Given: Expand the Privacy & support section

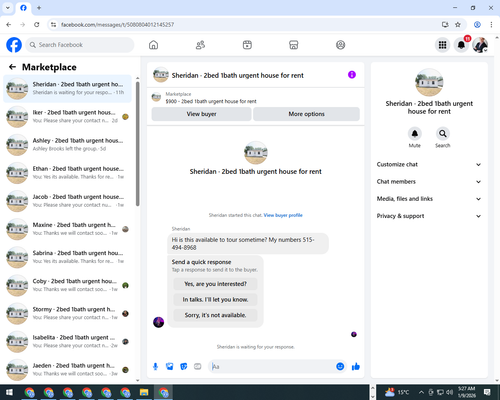Looking at the screenshot, I should (429, 216).
